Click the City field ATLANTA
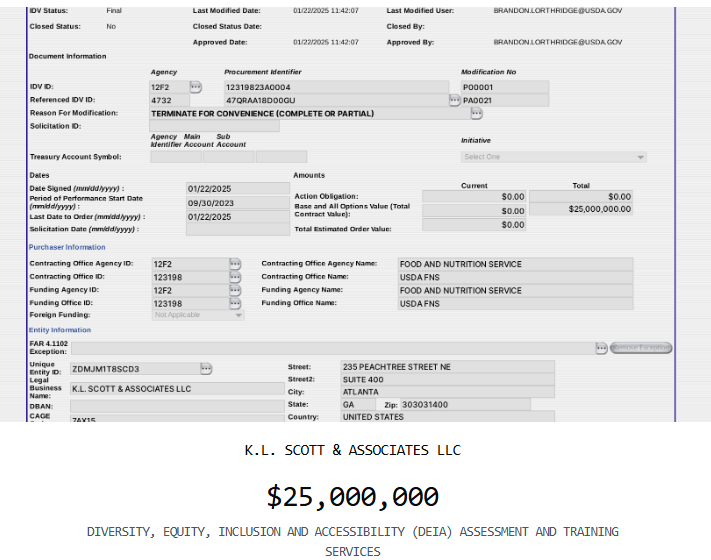Viewport: 711px width, 560px height. point(448,392)
